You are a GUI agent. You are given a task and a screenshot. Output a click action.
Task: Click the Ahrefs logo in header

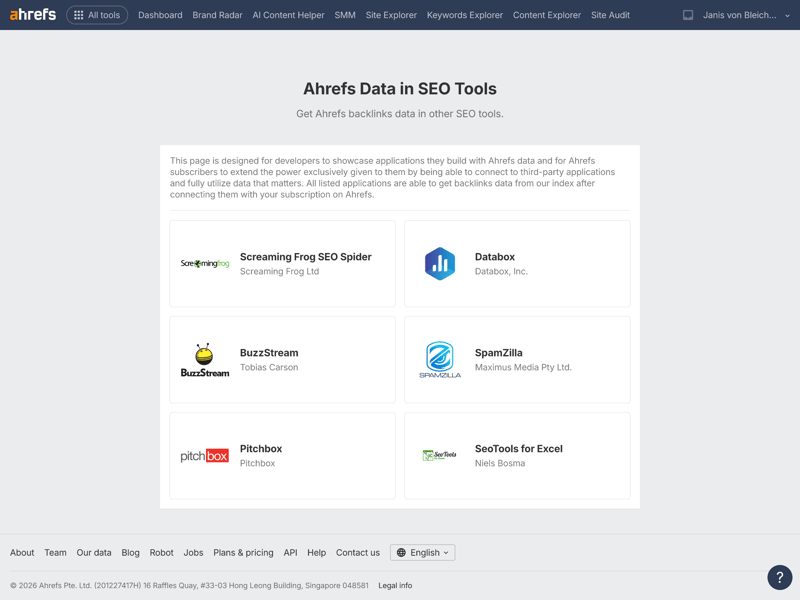click(x=33, y=15)
